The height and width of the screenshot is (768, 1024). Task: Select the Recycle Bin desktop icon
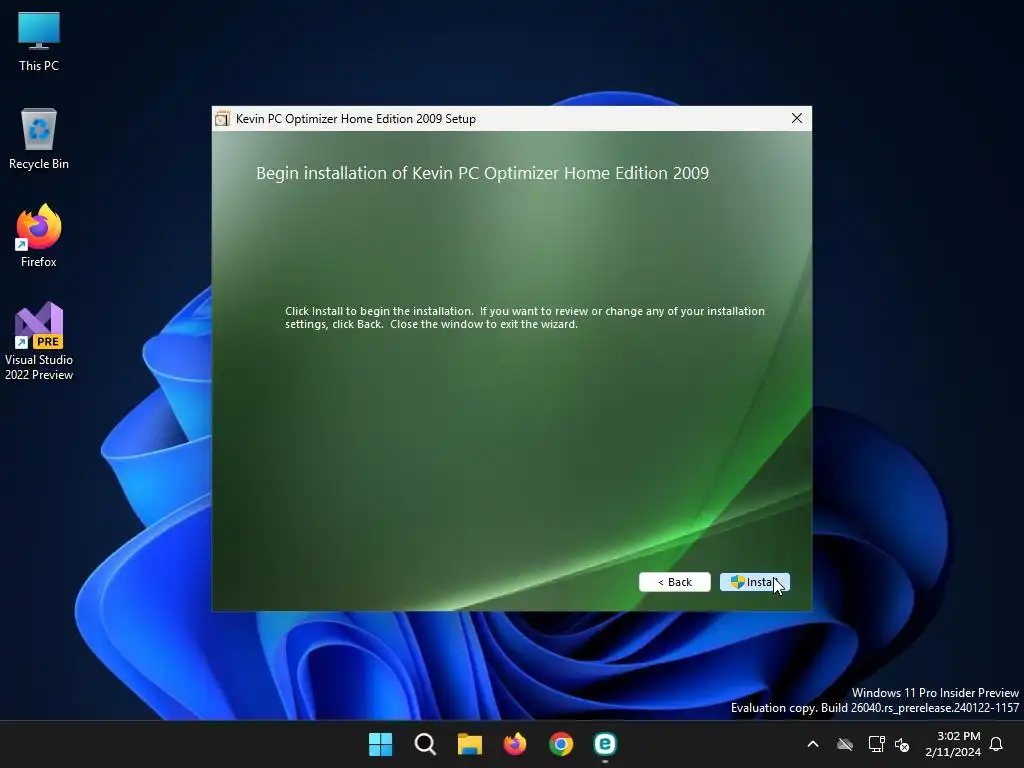[39, 139]
